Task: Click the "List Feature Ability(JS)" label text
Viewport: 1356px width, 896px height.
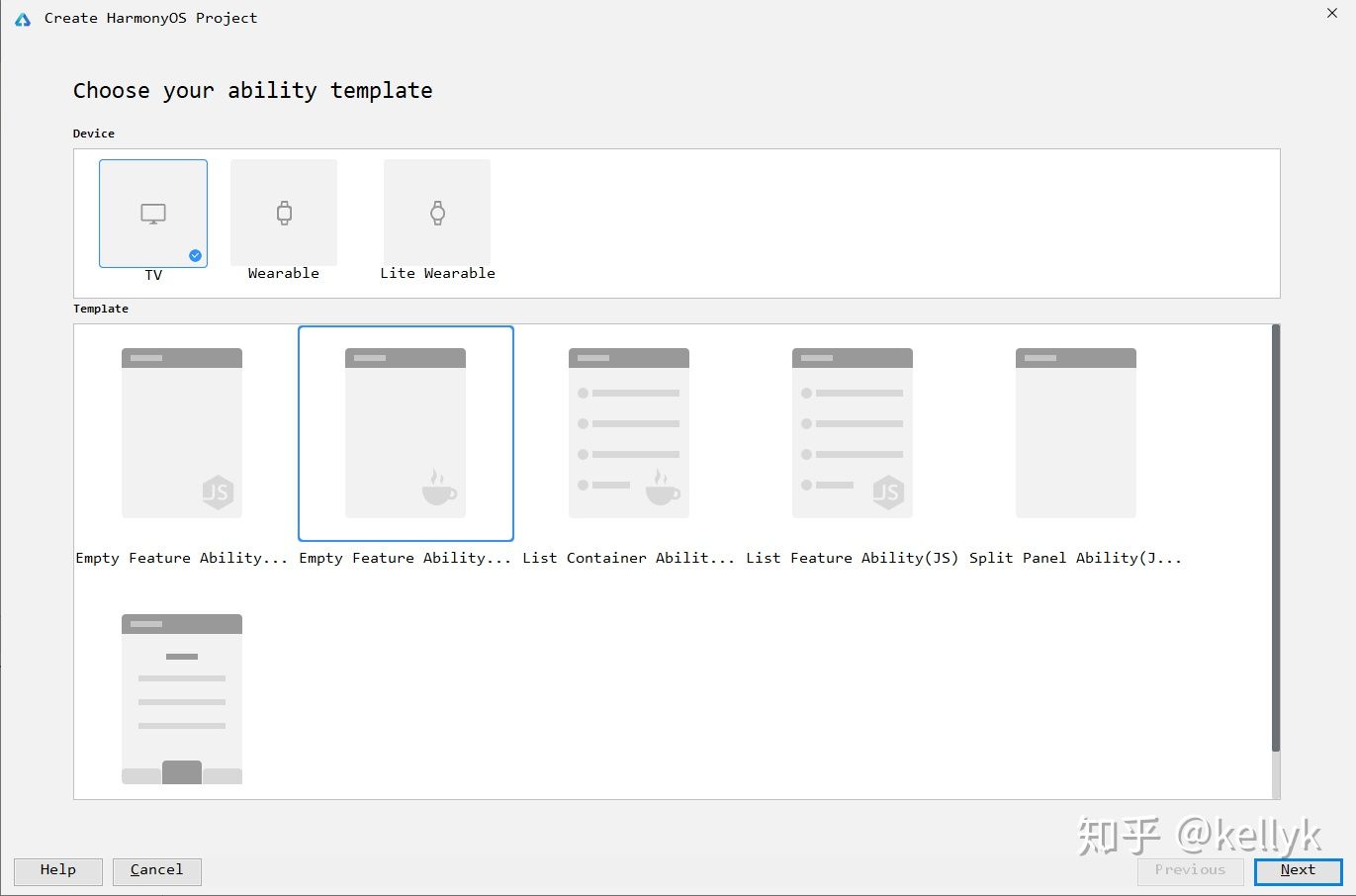Action: point(853,558)
